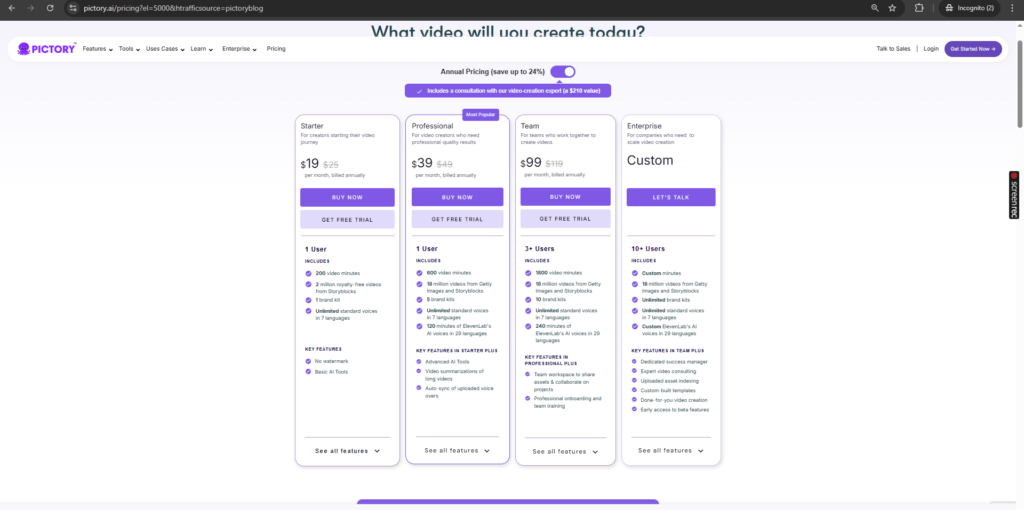Click the $19 Starter price
This screenshot has width=1024, height=510.
[310, 164]
